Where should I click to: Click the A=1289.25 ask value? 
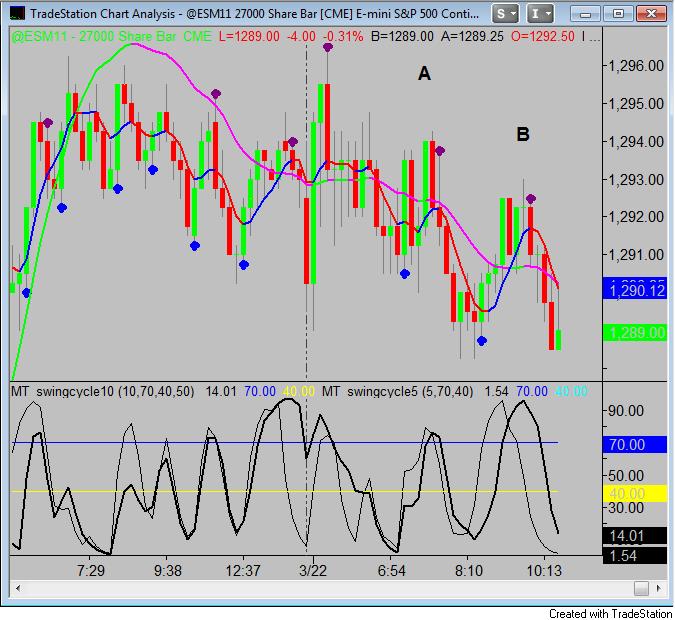(472, 37)
